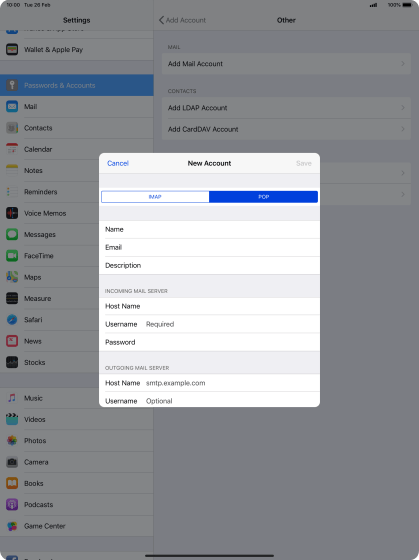Open Add LDAP Account chevron
This screenshot has height=560, width=419.
point(403,108)
